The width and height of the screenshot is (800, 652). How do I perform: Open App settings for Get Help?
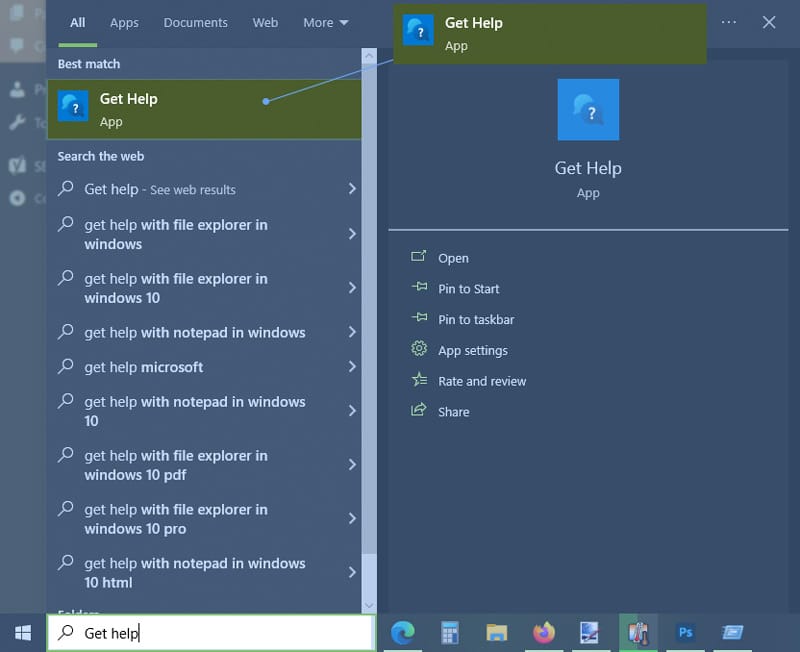point(472,350)
